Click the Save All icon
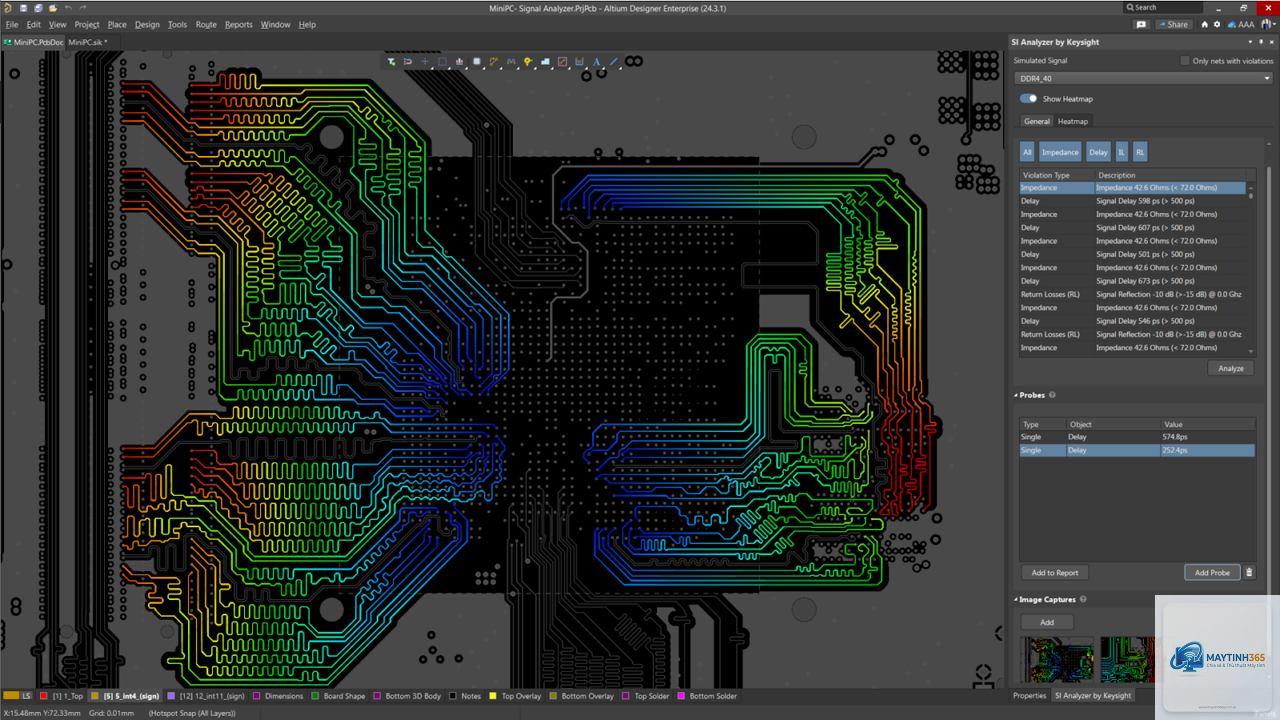Image resolution: width=1280 pixels, height=720 pixels. (x=38, y=8)
